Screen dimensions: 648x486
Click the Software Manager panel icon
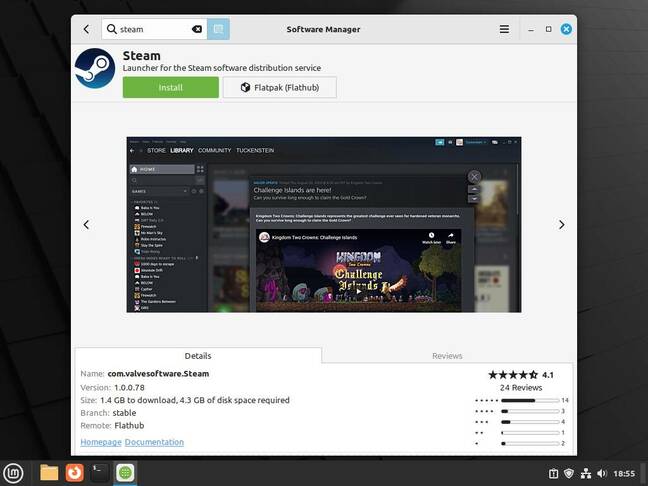[x=125, y=473]
